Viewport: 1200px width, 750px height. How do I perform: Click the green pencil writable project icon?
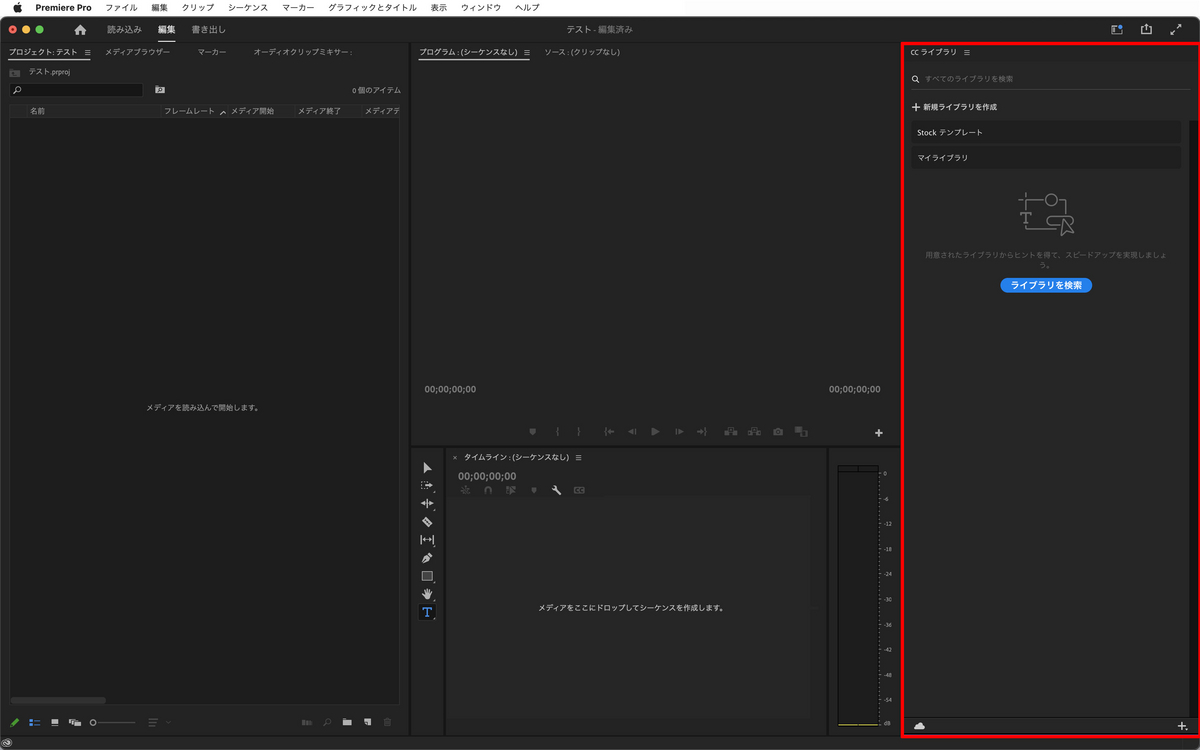pyautogui.click(x=15, y=722)
